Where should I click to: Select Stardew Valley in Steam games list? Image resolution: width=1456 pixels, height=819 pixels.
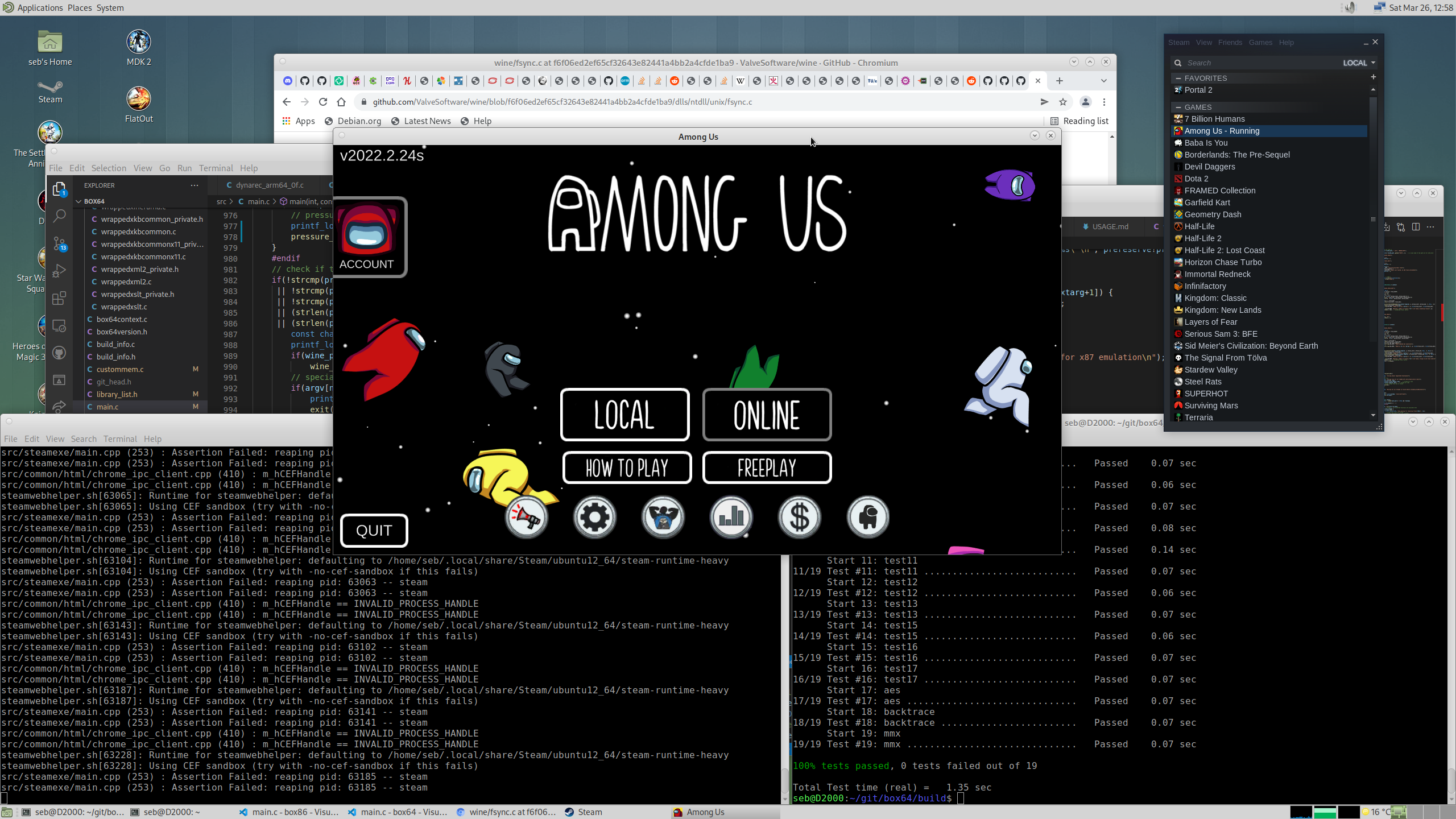click(x=1210, y=370)
